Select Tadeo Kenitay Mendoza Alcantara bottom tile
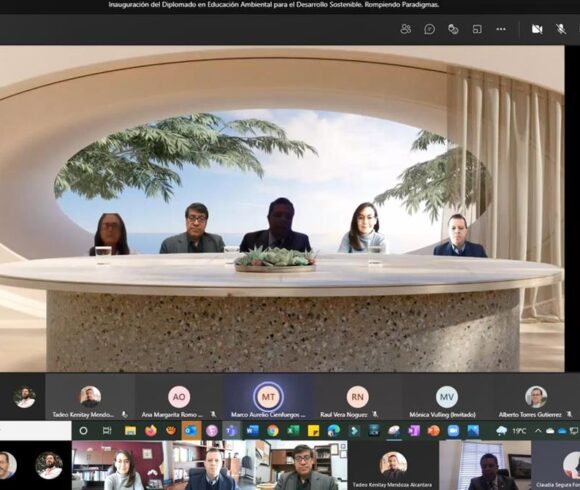Viewport: 580px width, 490px height. [393, 465]
